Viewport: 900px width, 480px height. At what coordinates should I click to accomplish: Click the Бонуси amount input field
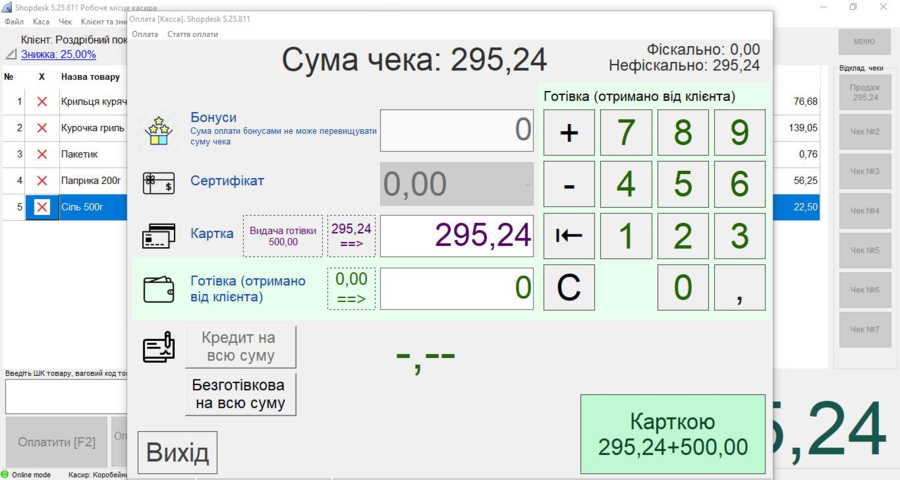coord(457,130)
